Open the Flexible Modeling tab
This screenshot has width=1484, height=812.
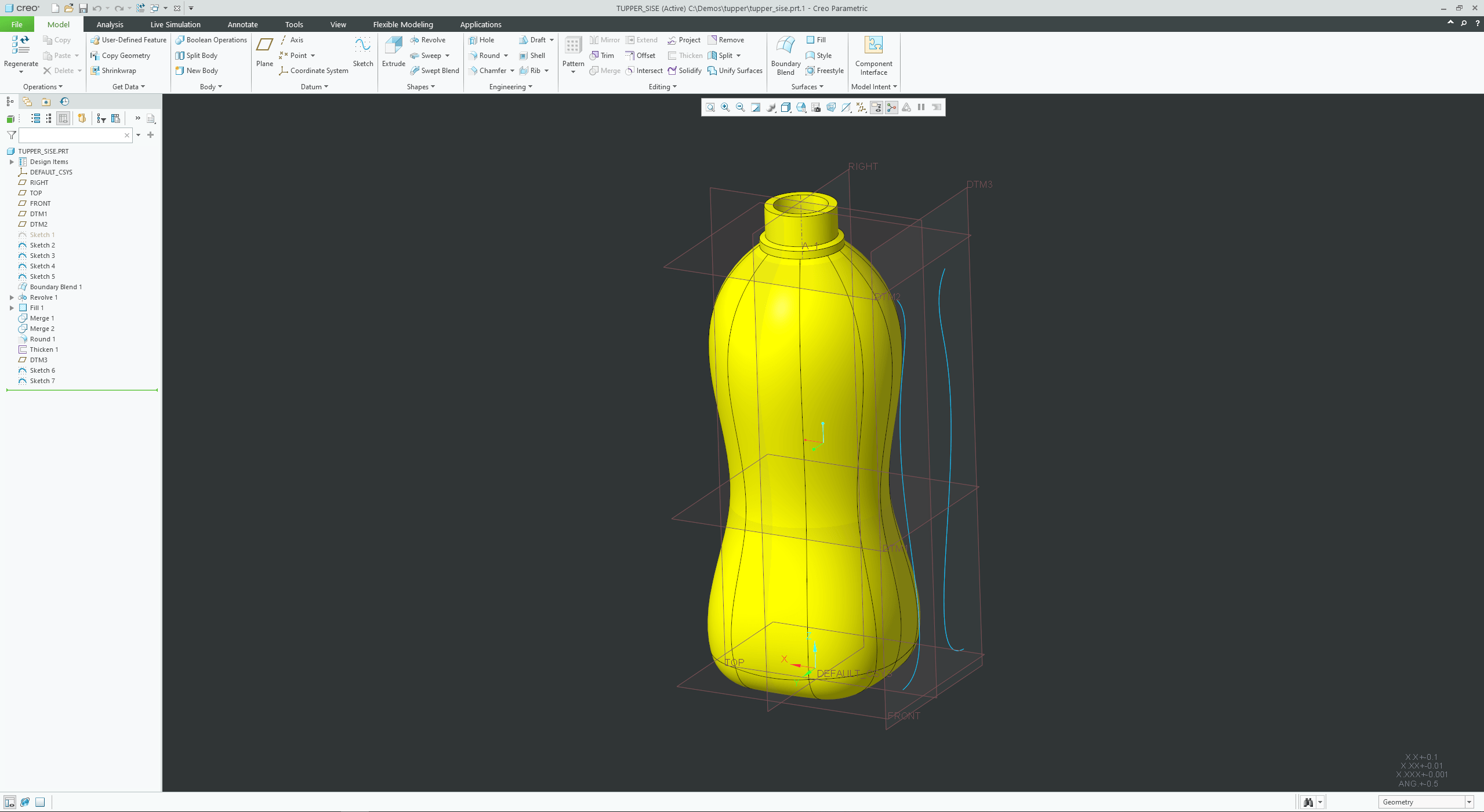[402, 24]
